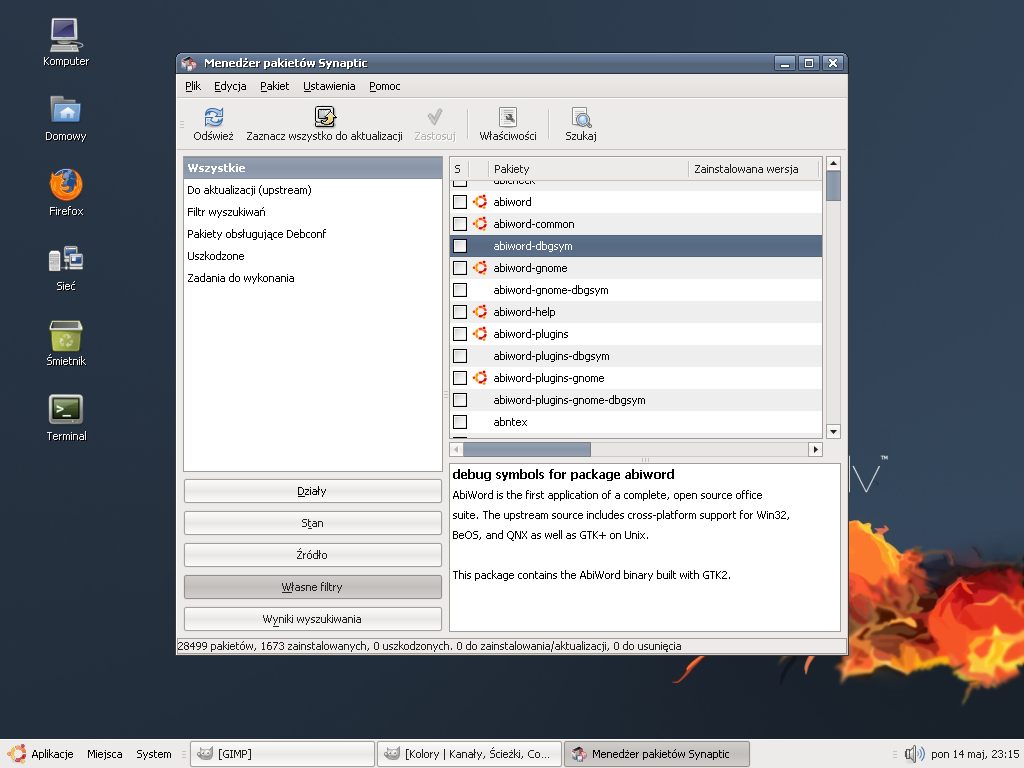The height and width of the screenshot is (768, 1024).
Task: Select Do aktualizacji (upstream) filter
Action: pos(313,190)
